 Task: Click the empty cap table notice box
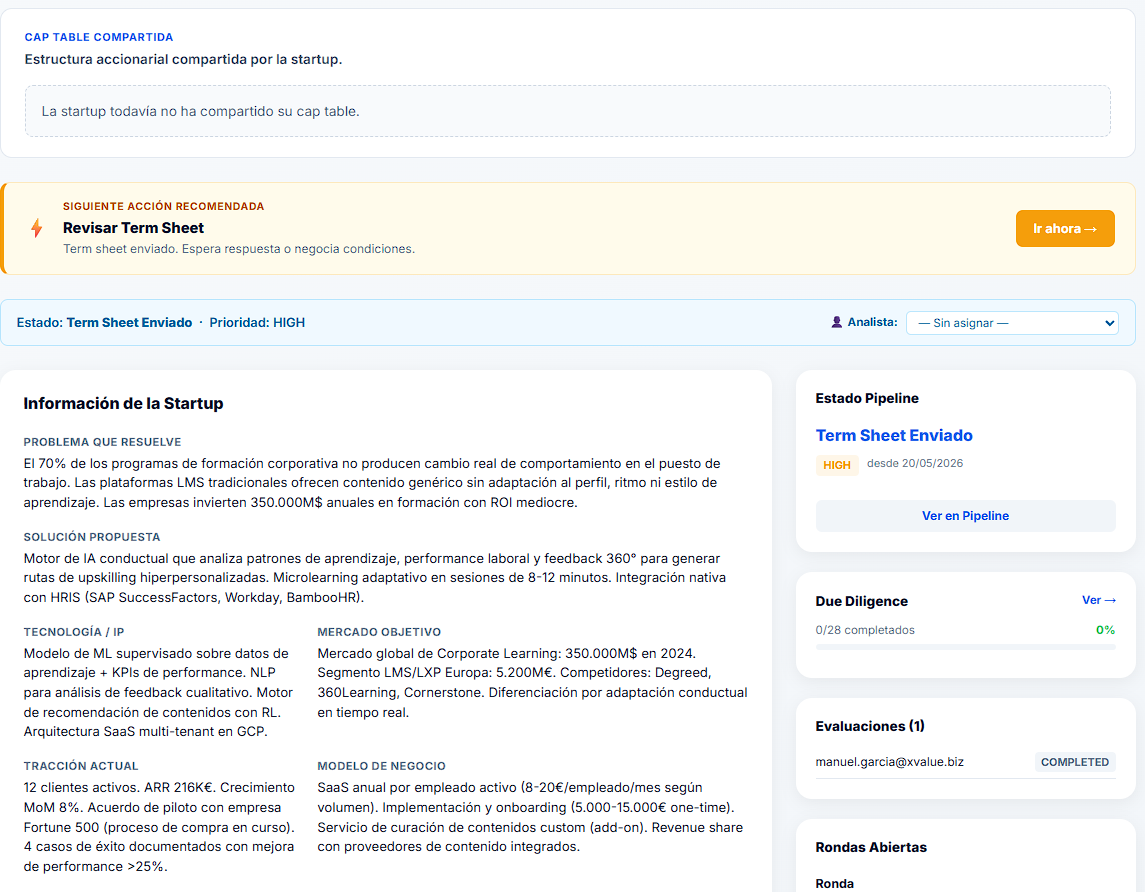[x=567, y=111]
